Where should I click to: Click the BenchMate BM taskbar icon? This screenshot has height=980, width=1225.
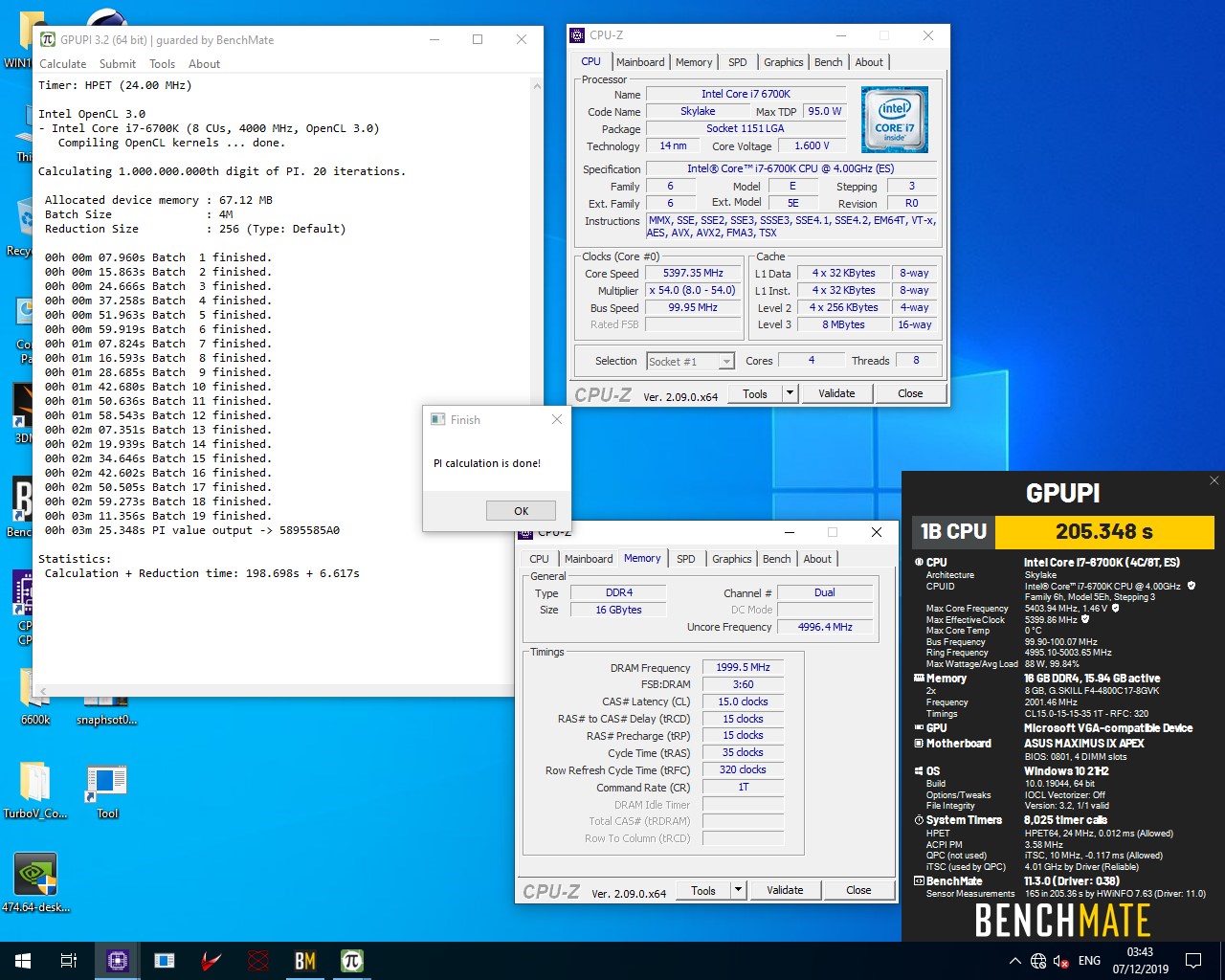click(305, 960)
